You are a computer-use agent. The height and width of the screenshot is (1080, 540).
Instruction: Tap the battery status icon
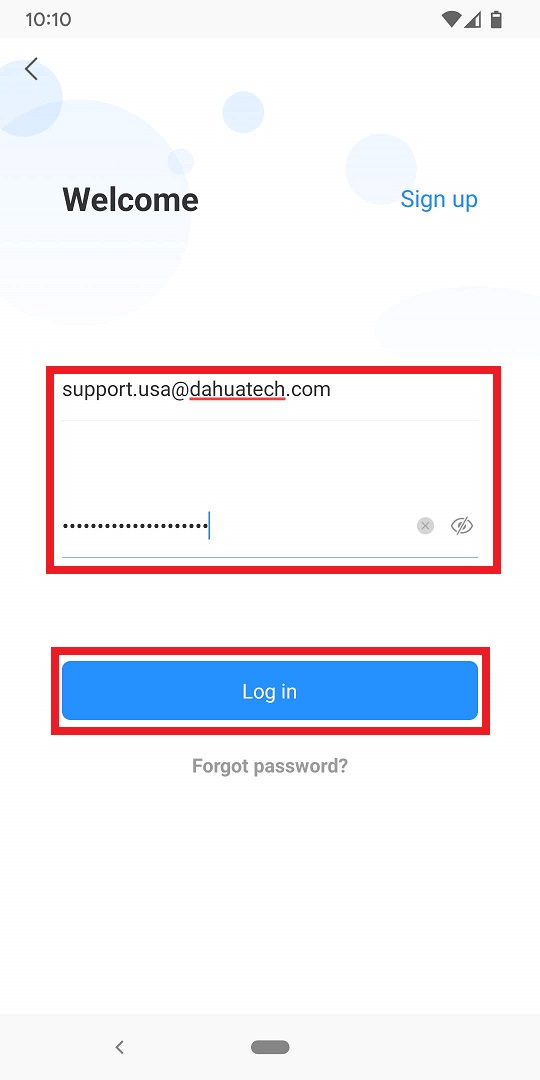495,19
